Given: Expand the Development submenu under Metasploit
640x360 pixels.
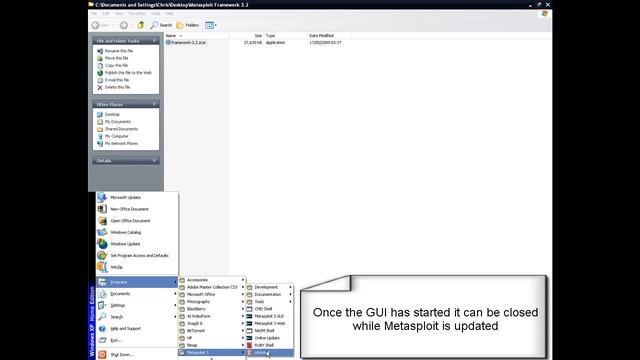Looking at the screenshot, I should [270, 287].
